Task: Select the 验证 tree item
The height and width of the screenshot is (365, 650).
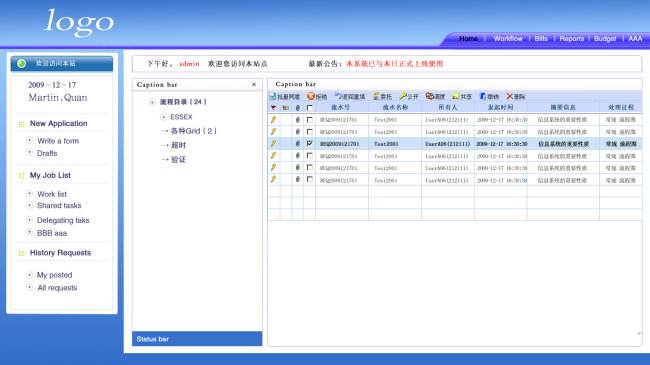Action: pyautogui.click(x=178, y=160)
